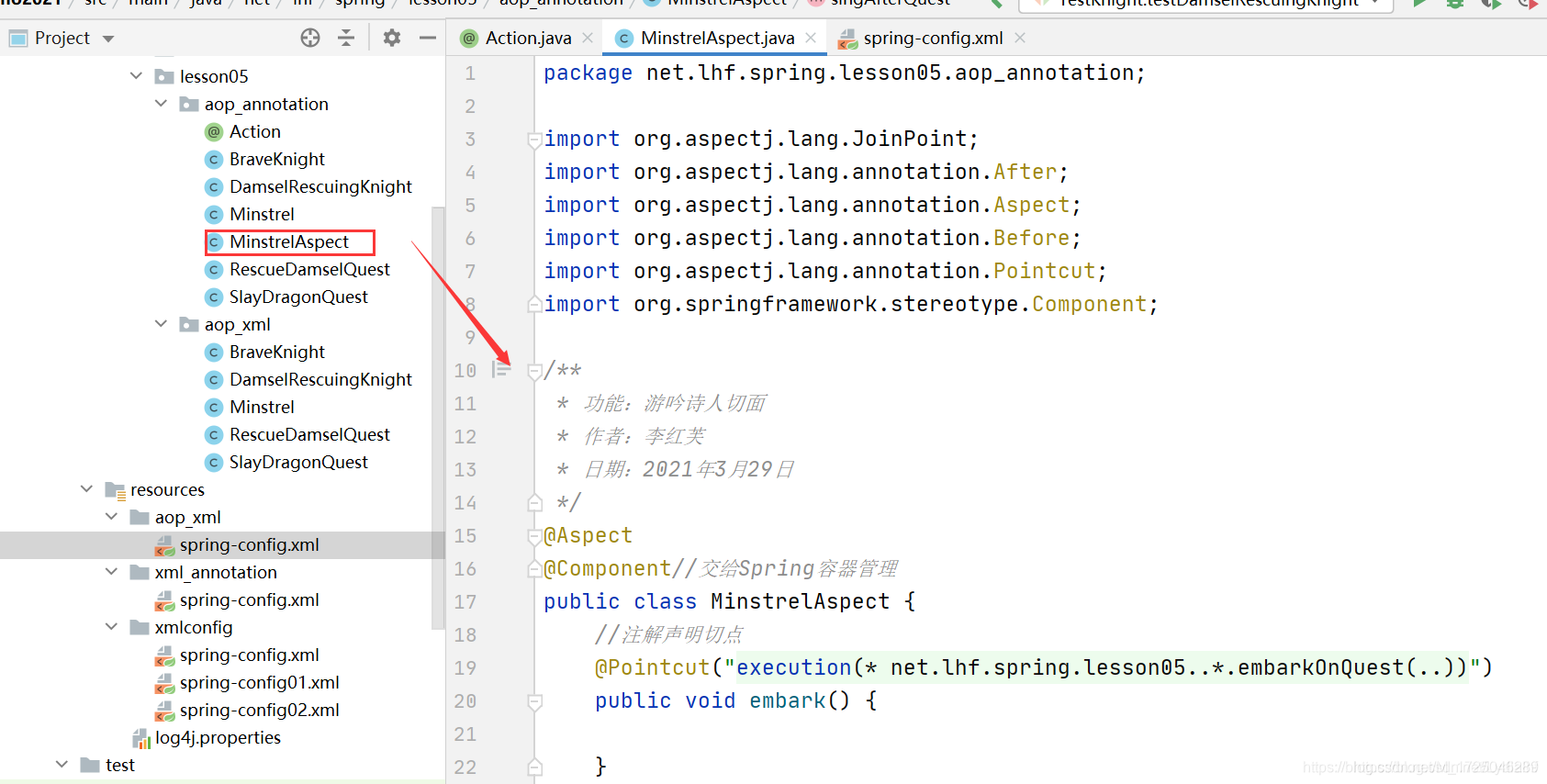
Task: Open the Action annotation file
Action: [254, 131]
